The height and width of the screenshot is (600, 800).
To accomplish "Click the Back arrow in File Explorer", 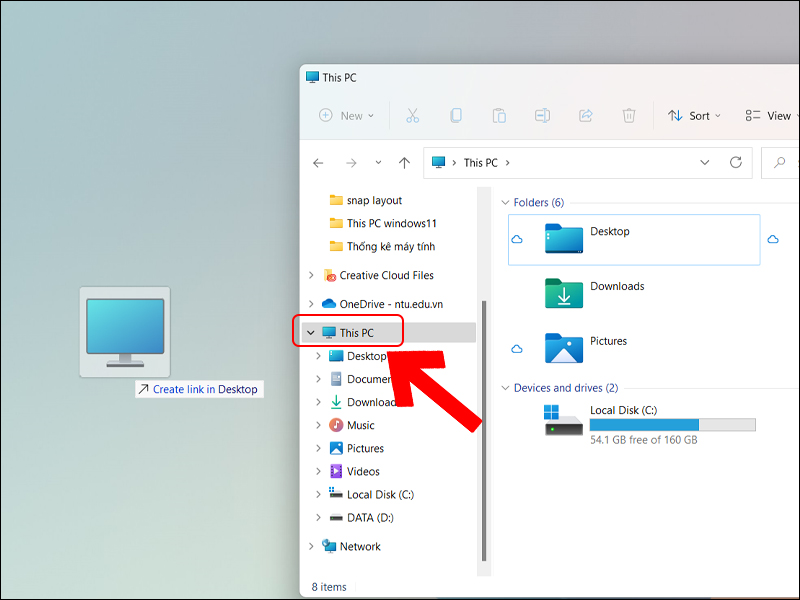I will click(x=318, y=162).
